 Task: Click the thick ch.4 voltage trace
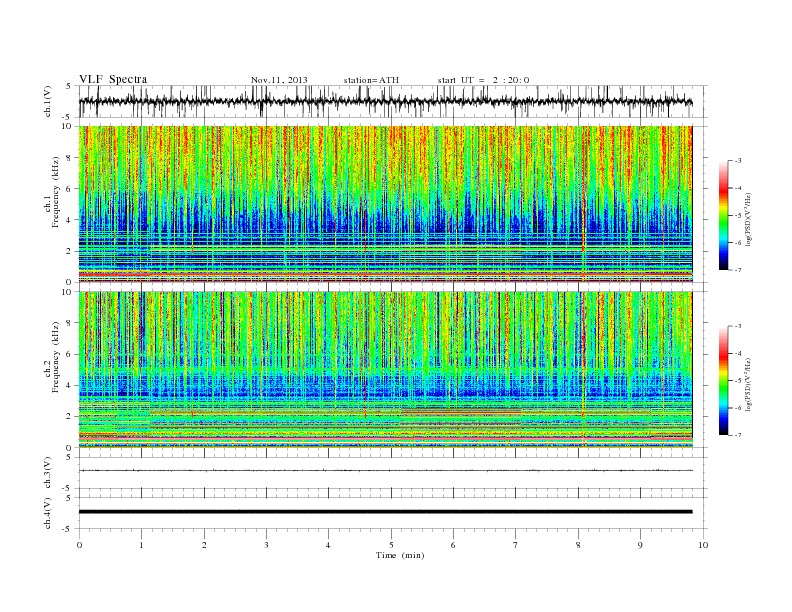[x=385, y=512]
